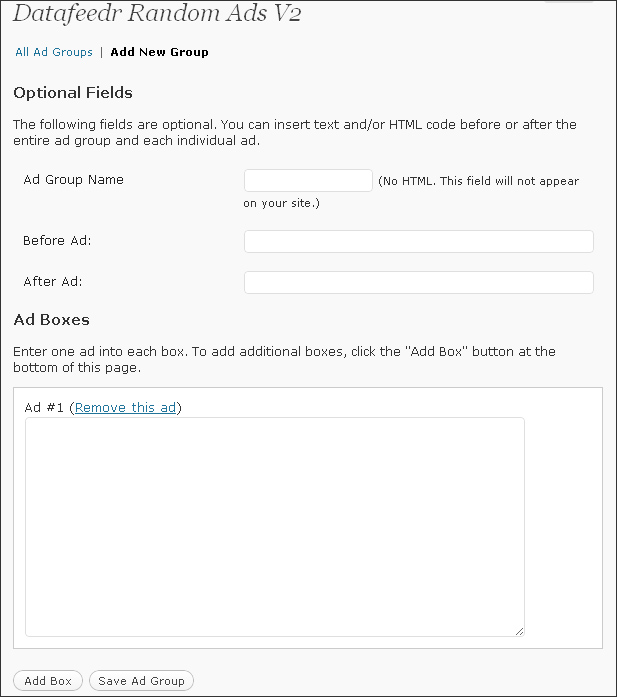Click the After Ad label
The height and width of the screenshot is (697, 617).
tap(52, 282)
